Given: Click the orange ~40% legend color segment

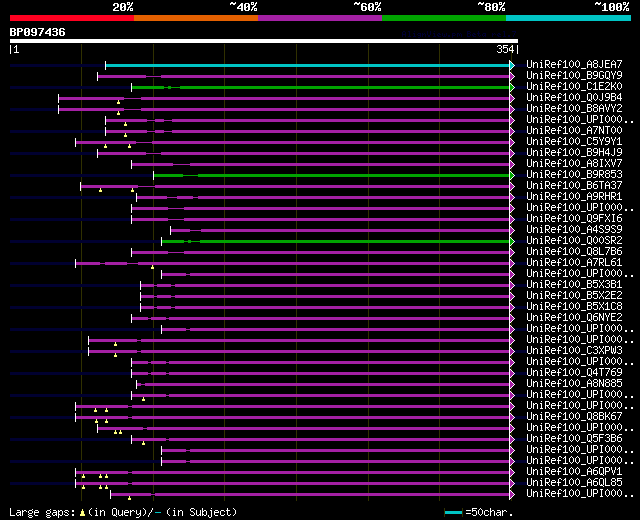Looking at the screenshot, I should coord(196,18).
